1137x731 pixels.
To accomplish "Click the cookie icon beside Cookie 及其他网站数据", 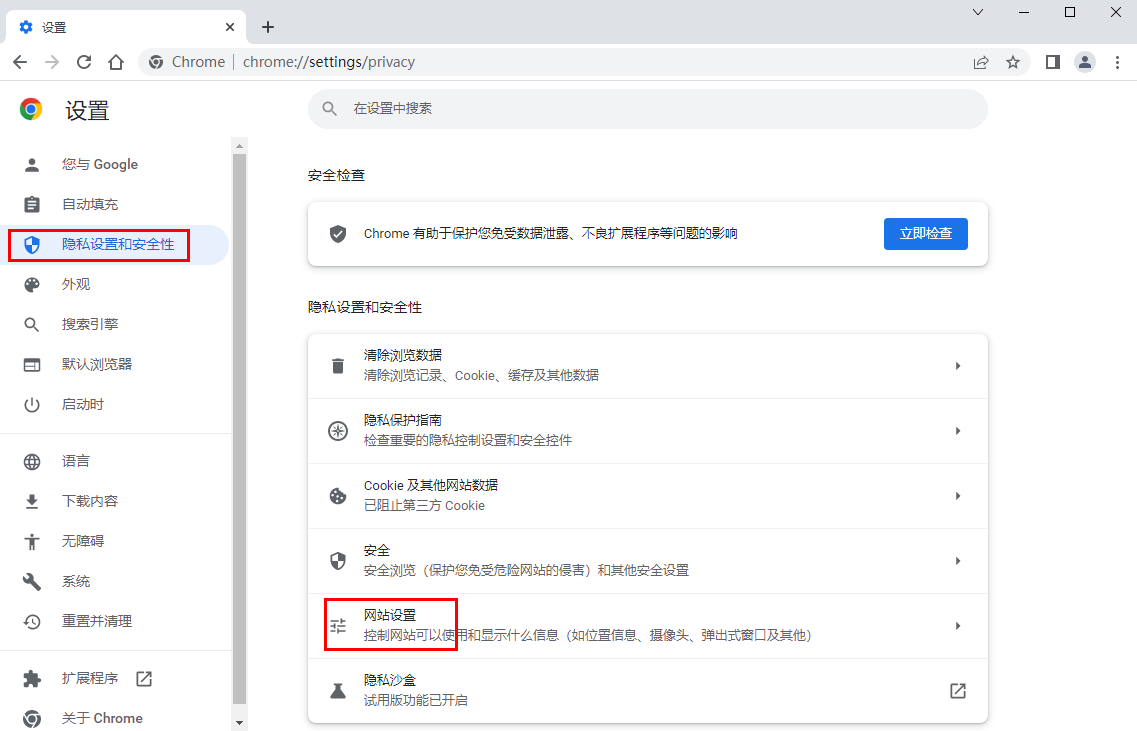I will coord(337,495).
